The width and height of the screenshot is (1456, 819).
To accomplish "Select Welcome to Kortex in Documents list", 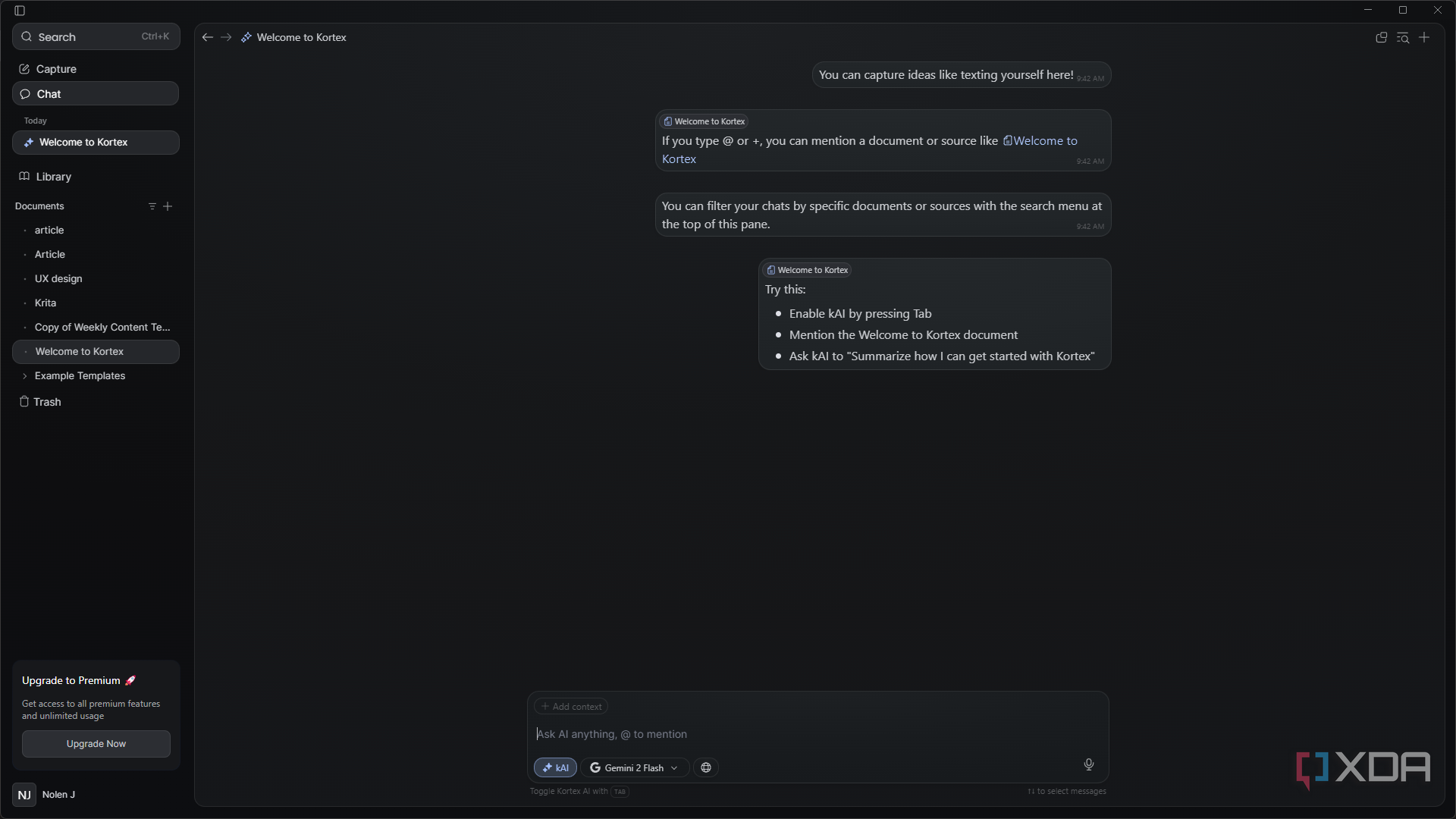I will tap(96, 352).
